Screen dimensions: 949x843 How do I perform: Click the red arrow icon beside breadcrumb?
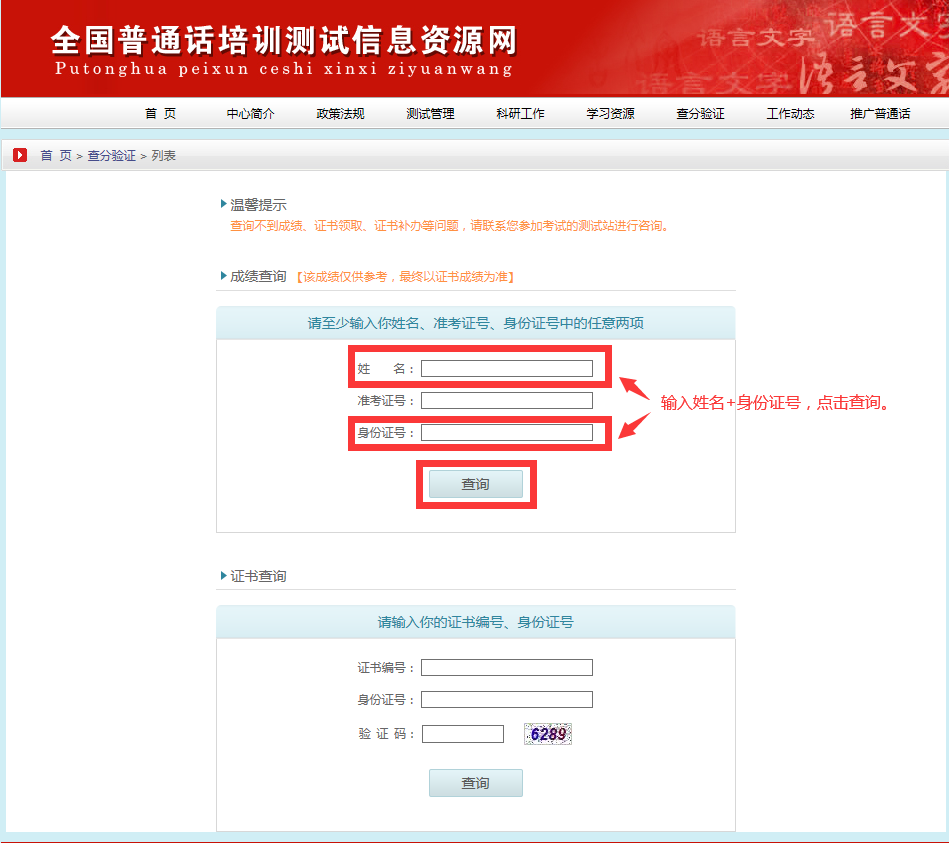coord(20,155)
